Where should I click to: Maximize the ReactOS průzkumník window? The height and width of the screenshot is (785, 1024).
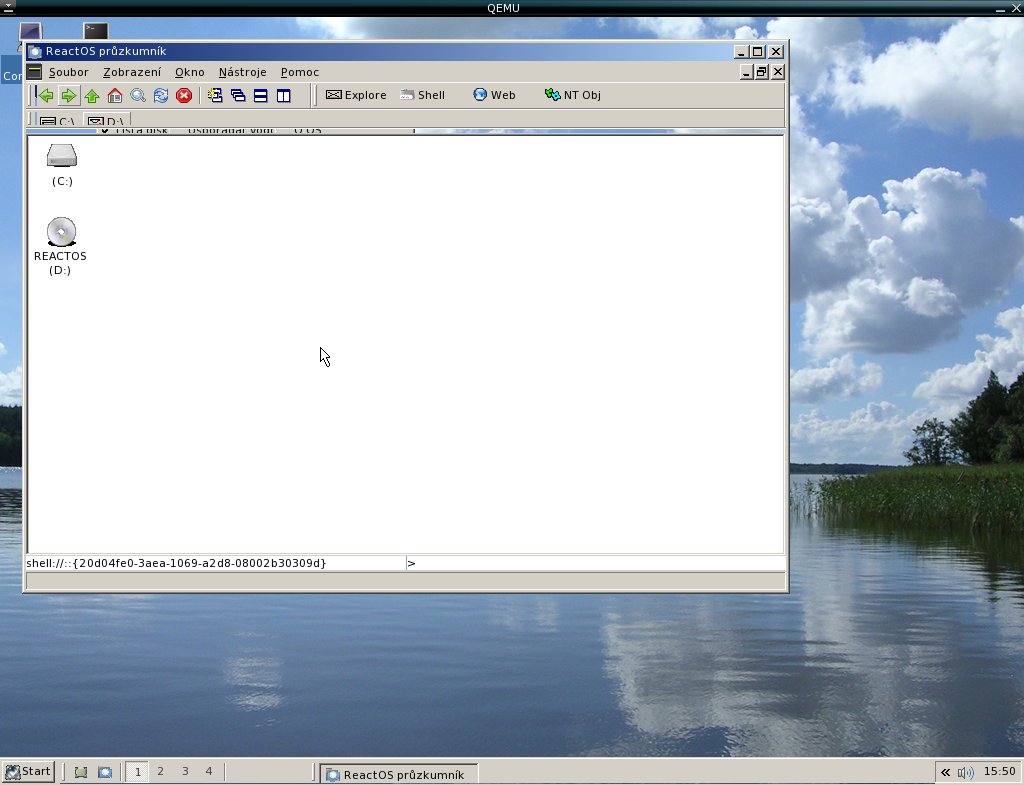click(x=758, y=52)
